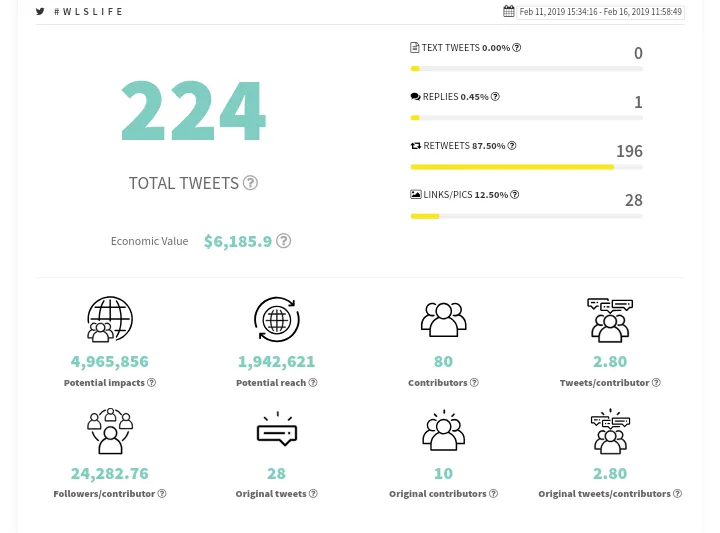720x533 pixels.
Task: Open help icon beside Economic Value amount
Action: 284,241
